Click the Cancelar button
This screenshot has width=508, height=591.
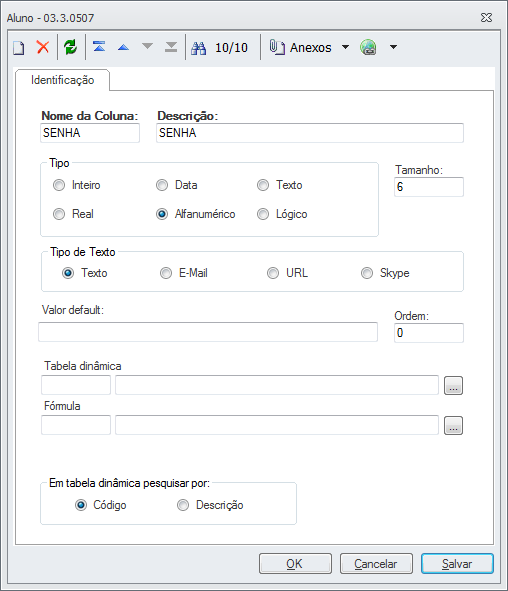coord(376,563)
